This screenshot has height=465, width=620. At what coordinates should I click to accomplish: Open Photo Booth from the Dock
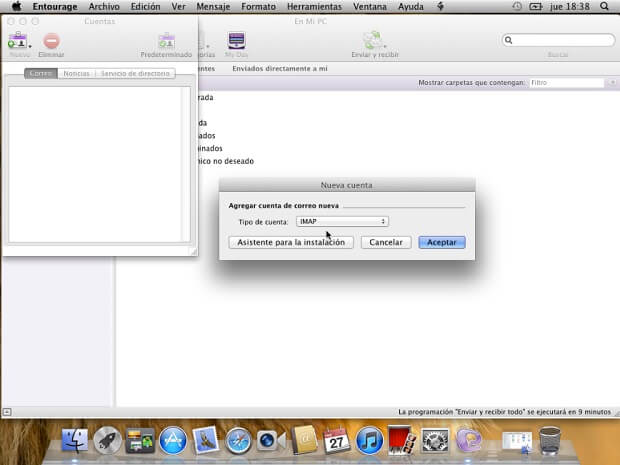[402, 440]
